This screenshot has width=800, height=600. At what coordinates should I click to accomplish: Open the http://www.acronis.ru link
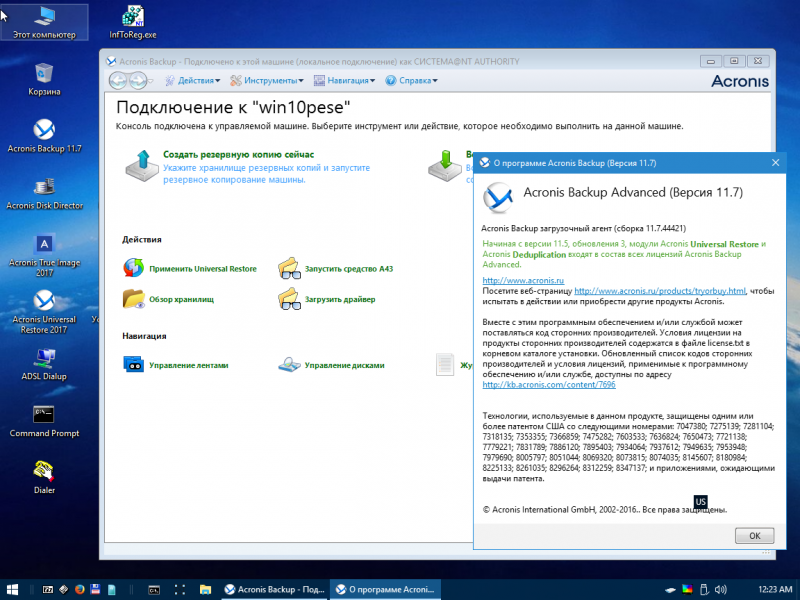(523, 281)
